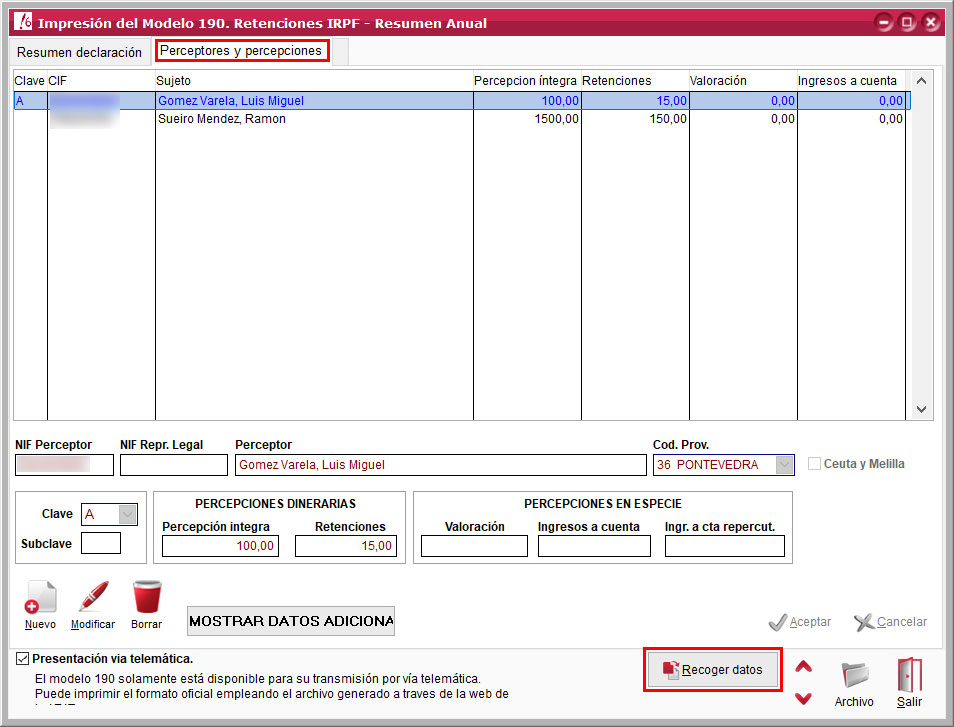Click the application logo in title bar
954x727 pixels.
23,22
